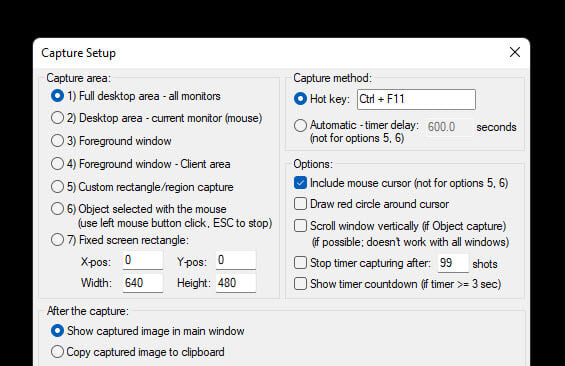The width and height of the screenshot is (565, 366).
Task: Click the "Capture method:" group label
Action: 332,78
